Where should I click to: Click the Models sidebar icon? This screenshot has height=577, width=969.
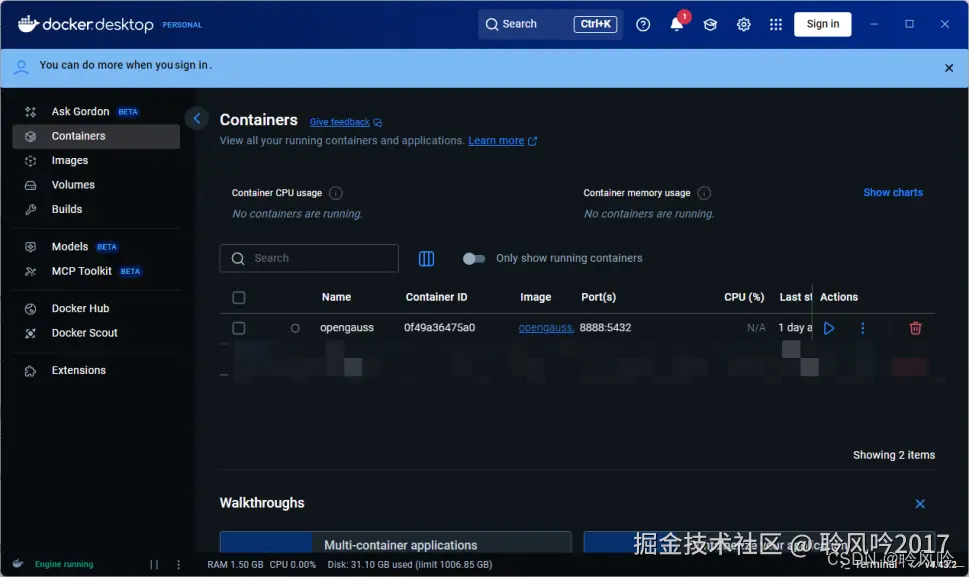(30, 247)
